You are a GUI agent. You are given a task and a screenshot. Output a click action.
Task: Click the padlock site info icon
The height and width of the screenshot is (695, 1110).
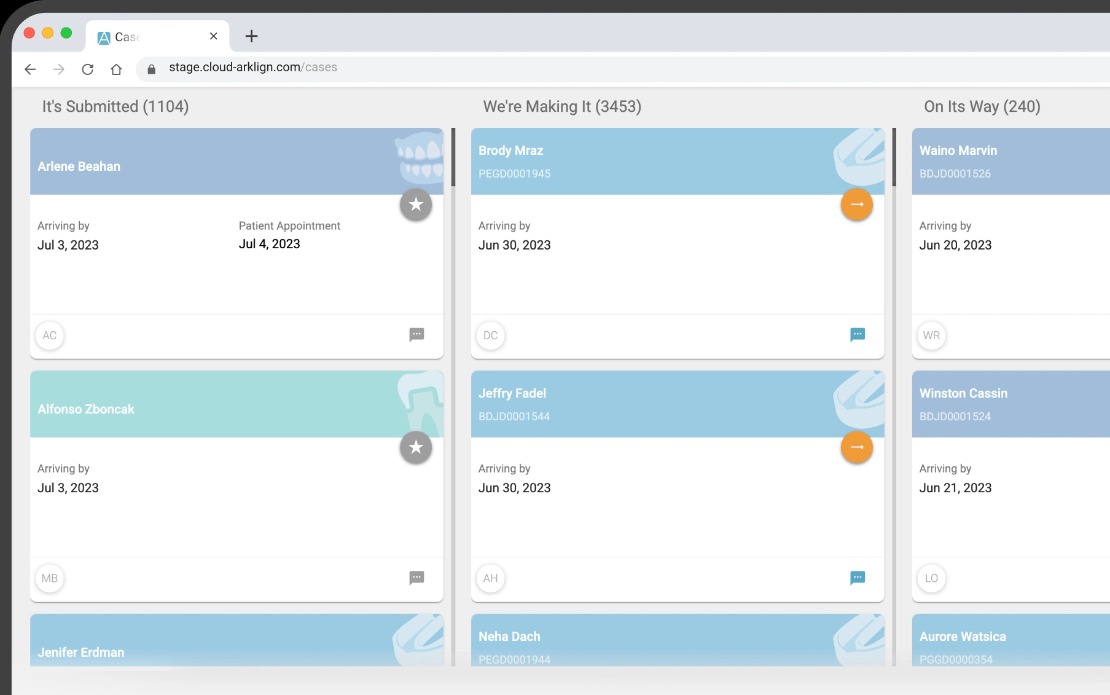coord(151,69)
